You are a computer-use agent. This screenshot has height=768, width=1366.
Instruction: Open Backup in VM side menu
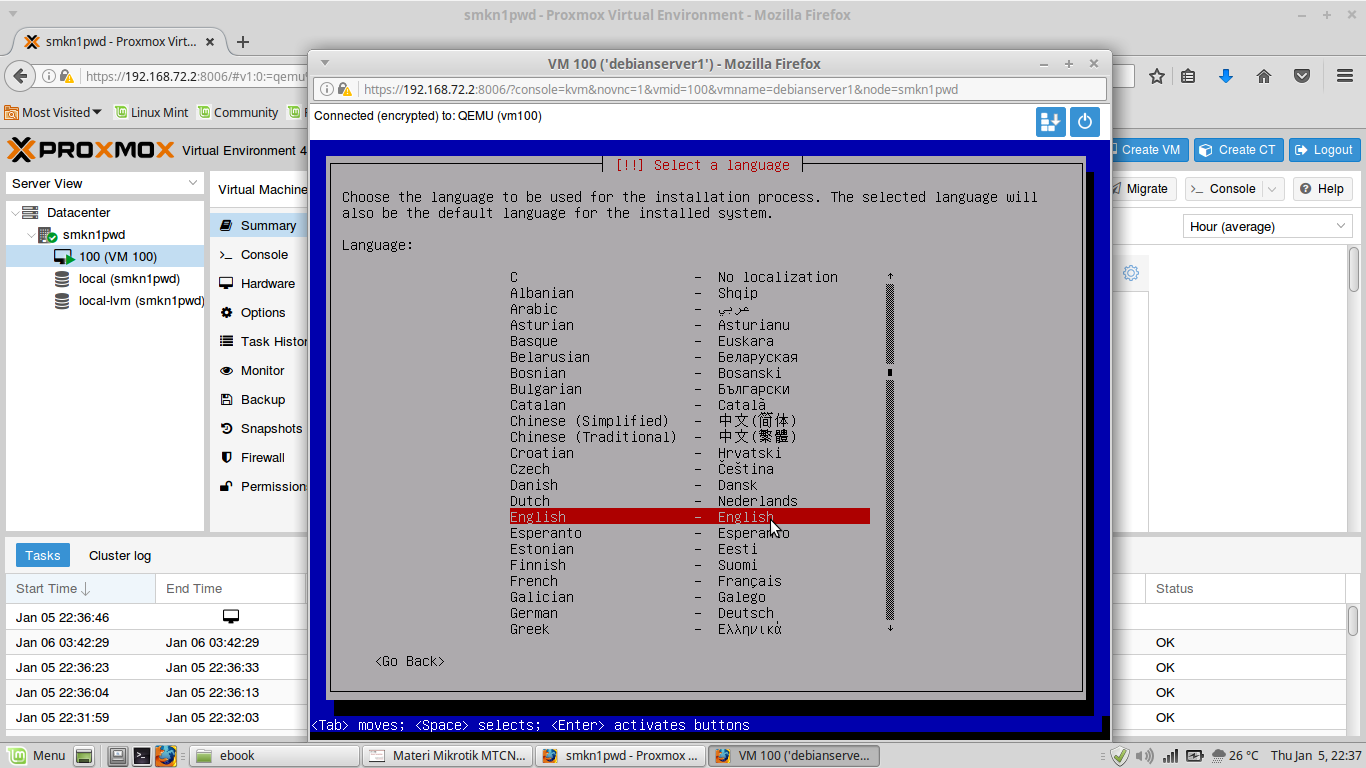pos(260,400)
